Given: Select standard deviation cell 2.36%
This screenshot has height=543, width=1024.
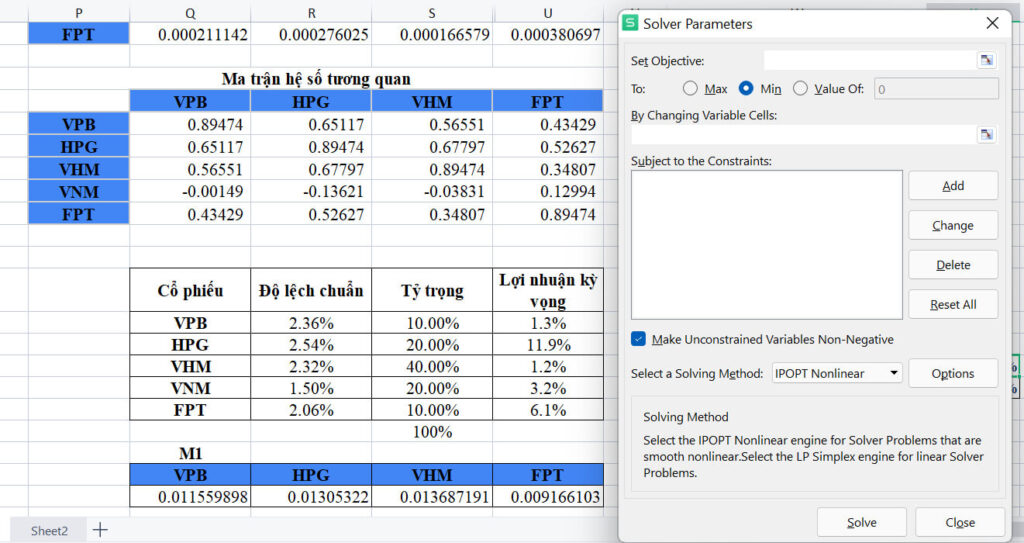Looking at the screenshot, I should point(311,323).
